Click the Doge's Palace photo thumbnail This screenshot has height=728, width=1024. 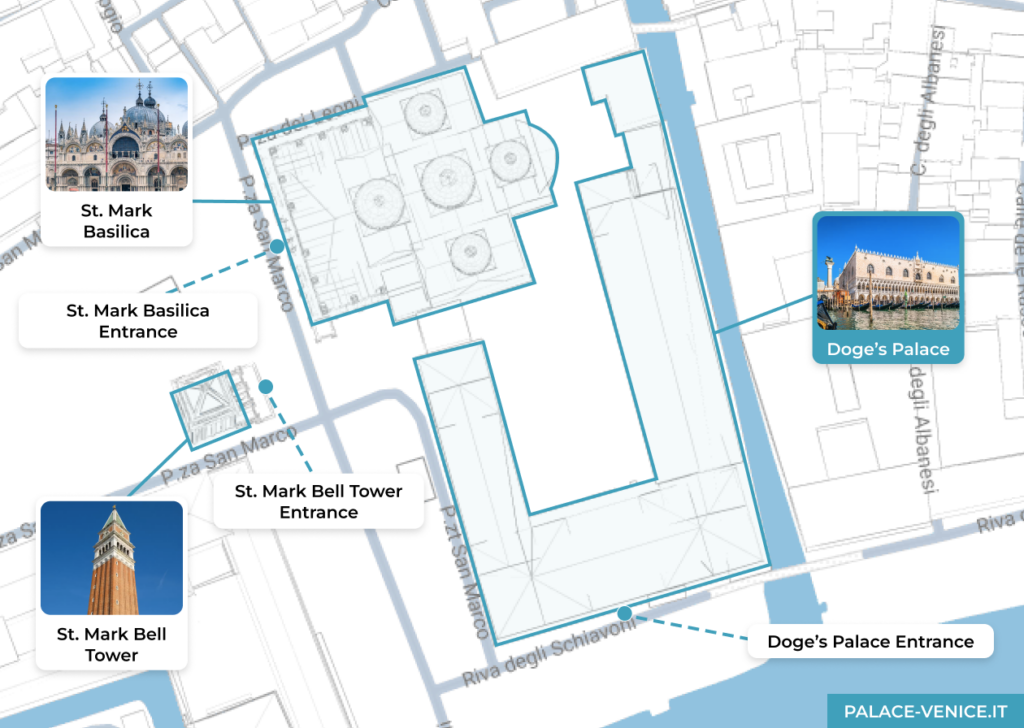888,273
